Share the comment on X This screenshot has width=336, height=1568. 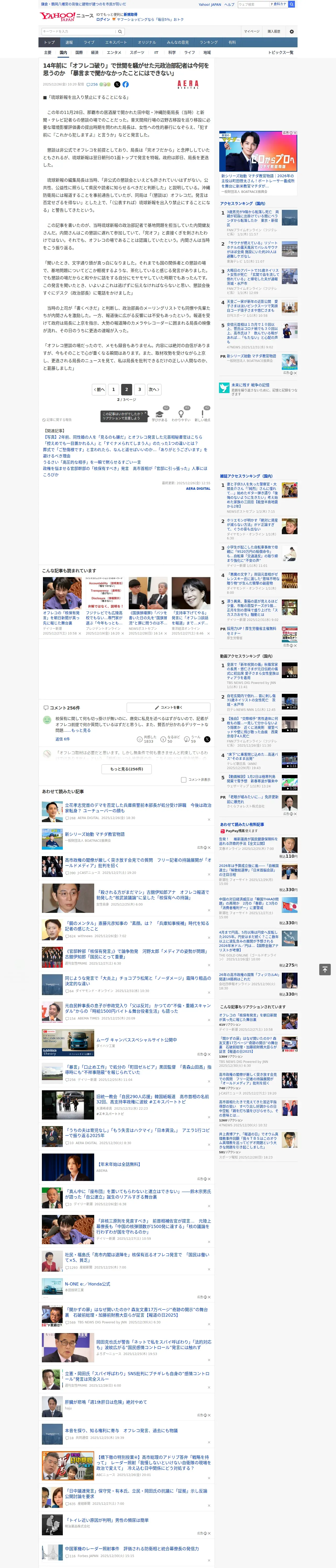coord(207,739)
